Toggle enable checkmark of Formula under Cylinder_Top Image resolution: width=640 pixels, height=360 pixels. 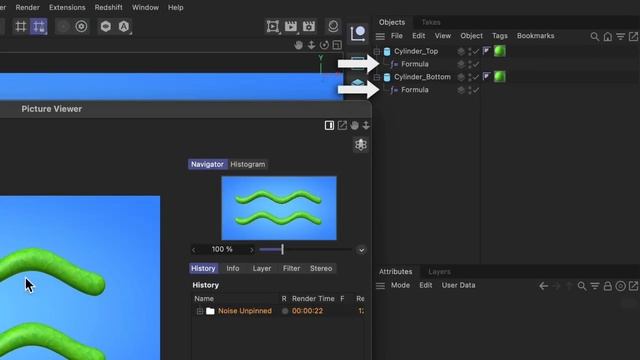476,64
